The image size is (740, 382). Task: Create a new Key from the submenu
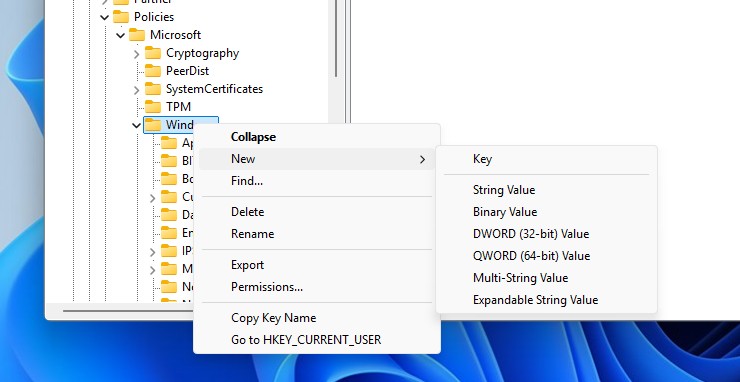tap(547, 159)
